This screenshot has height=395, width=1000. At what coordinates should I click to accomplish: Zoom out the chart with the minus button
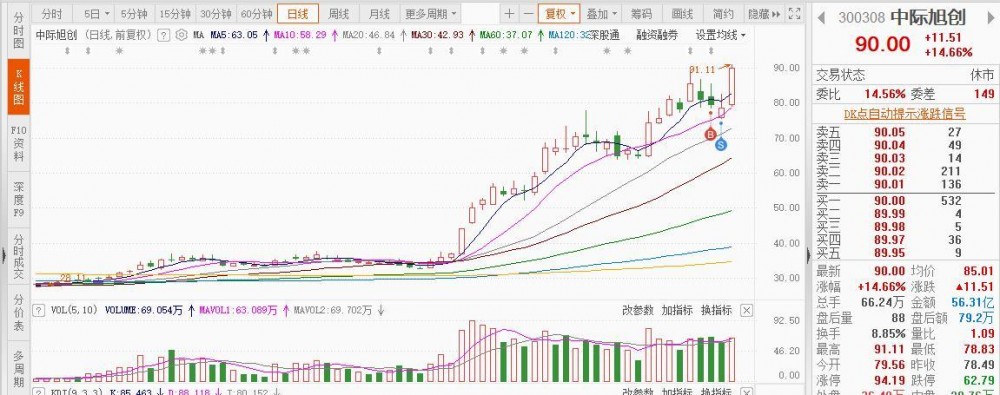tap(528, 13)
